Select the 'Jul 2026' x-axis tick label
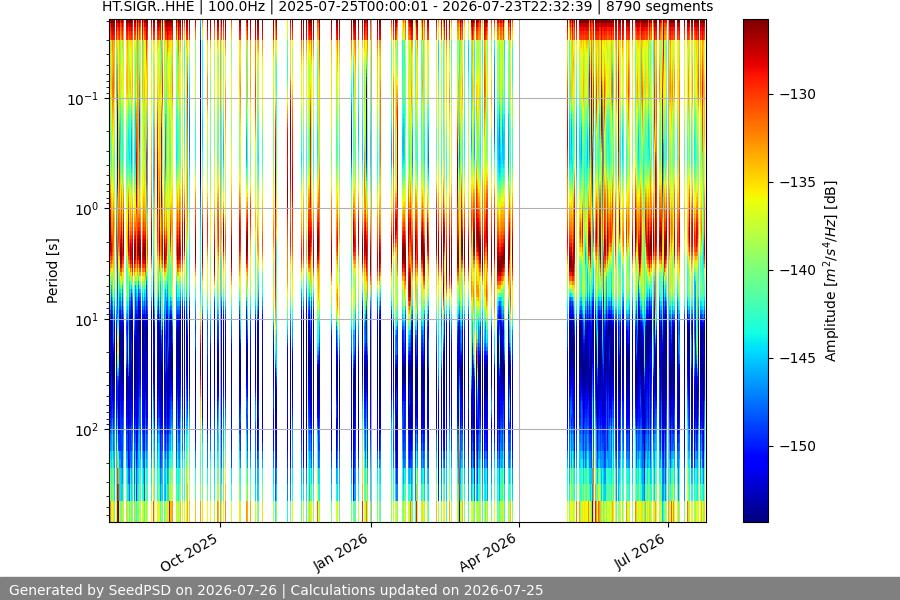900x600 pixels. tap(639, 552)
